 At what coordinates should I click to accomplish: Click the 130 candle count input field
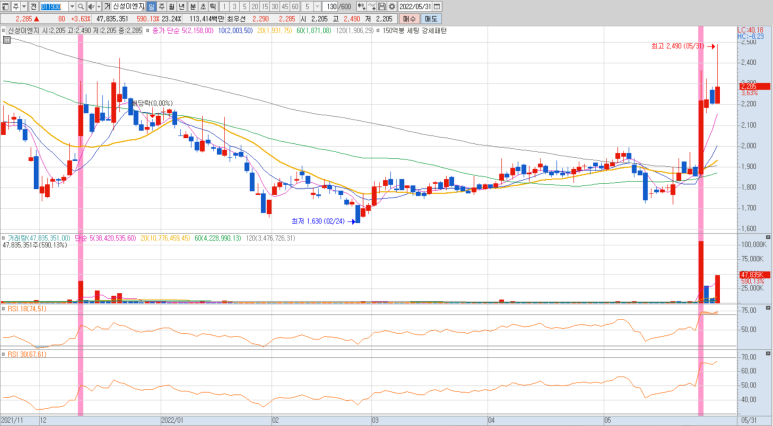[x=330, y=6]
